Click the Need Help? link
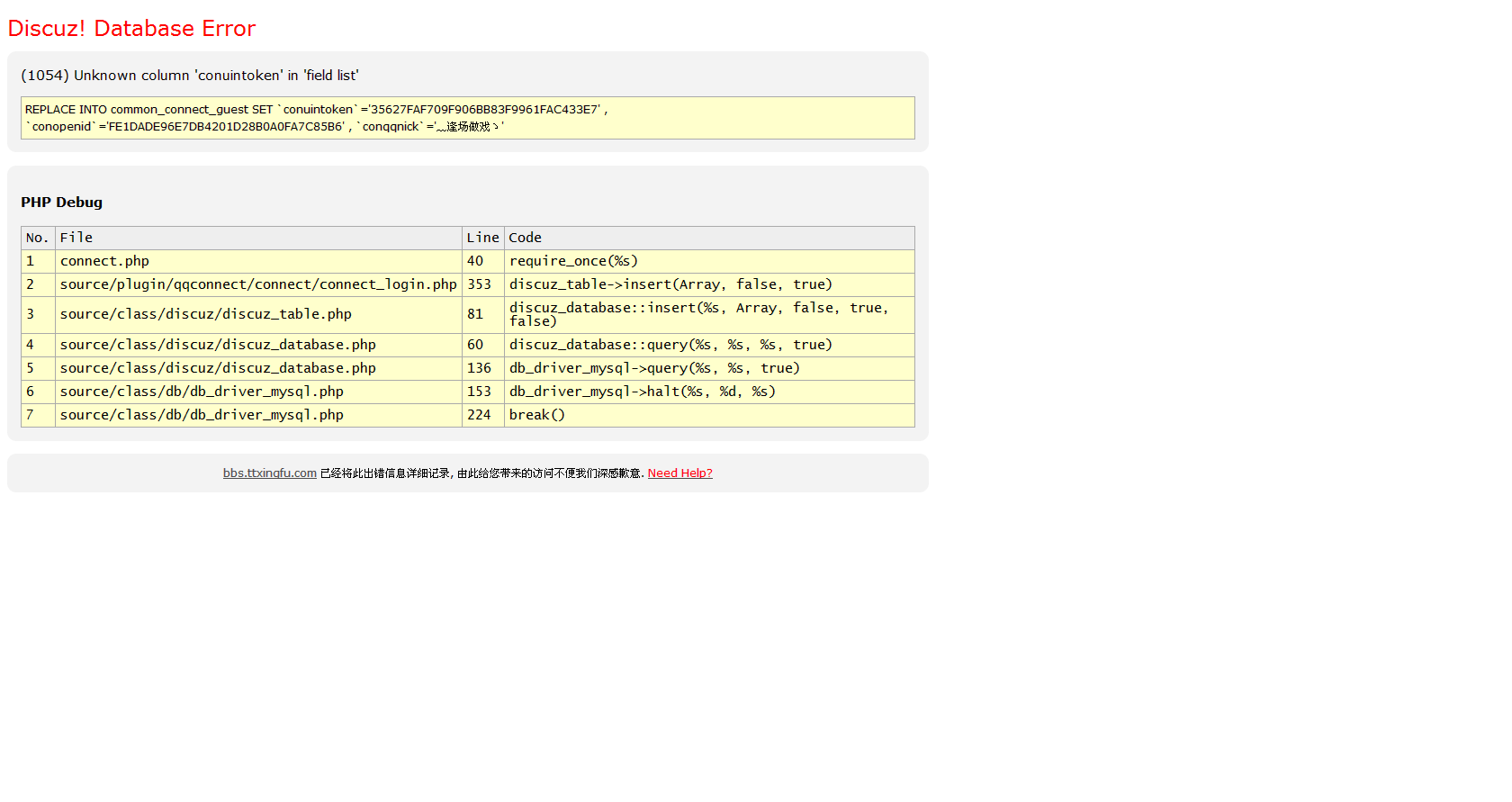 (x=679, y=473)
